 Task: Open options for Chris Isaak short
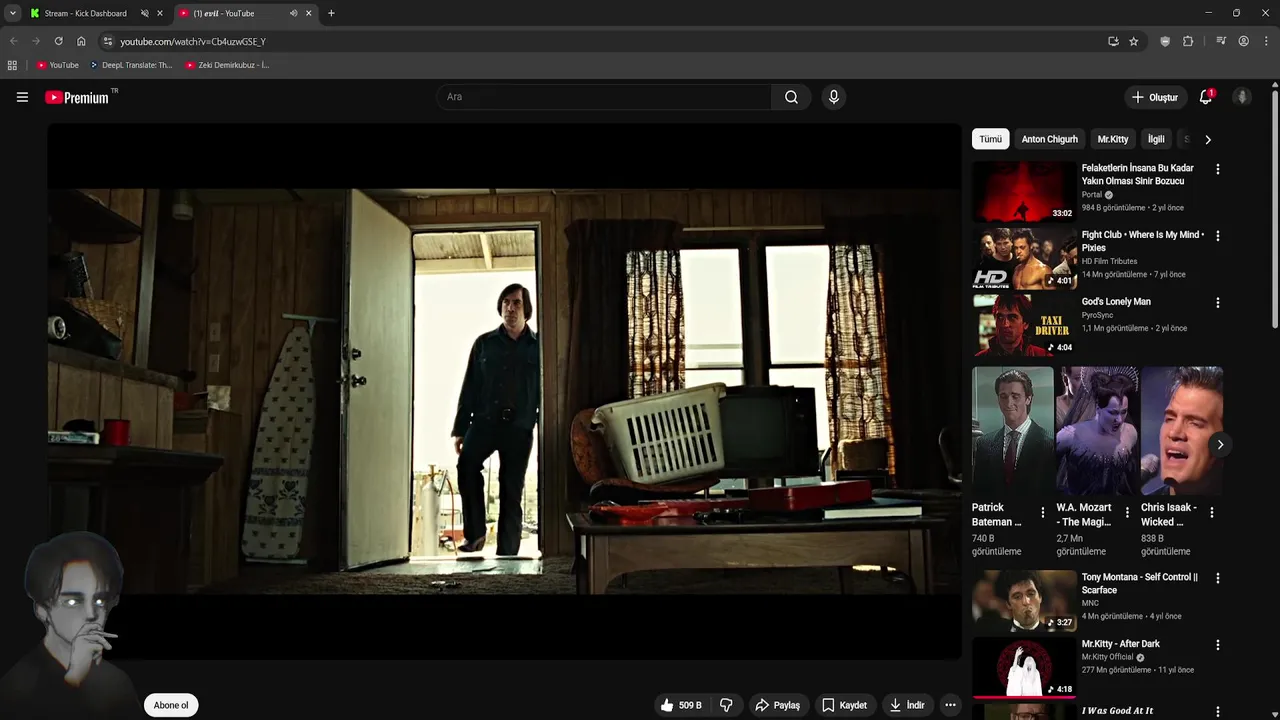pyautogui.click(x=1212, y=513)
